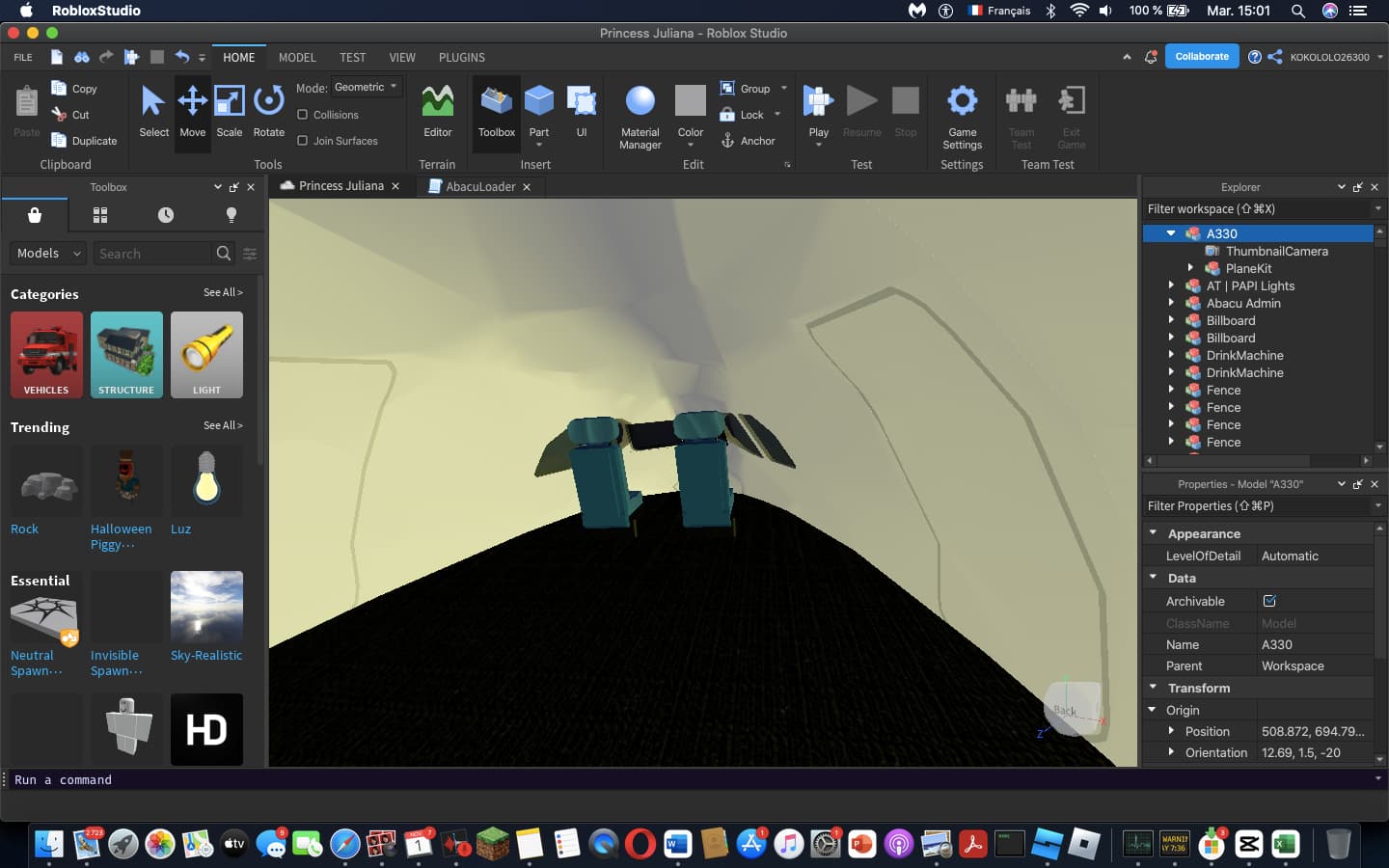Viewport: 1389px width, 868px height.
Task: Toggle the Toolbox panel button
Action: point(496,111)
